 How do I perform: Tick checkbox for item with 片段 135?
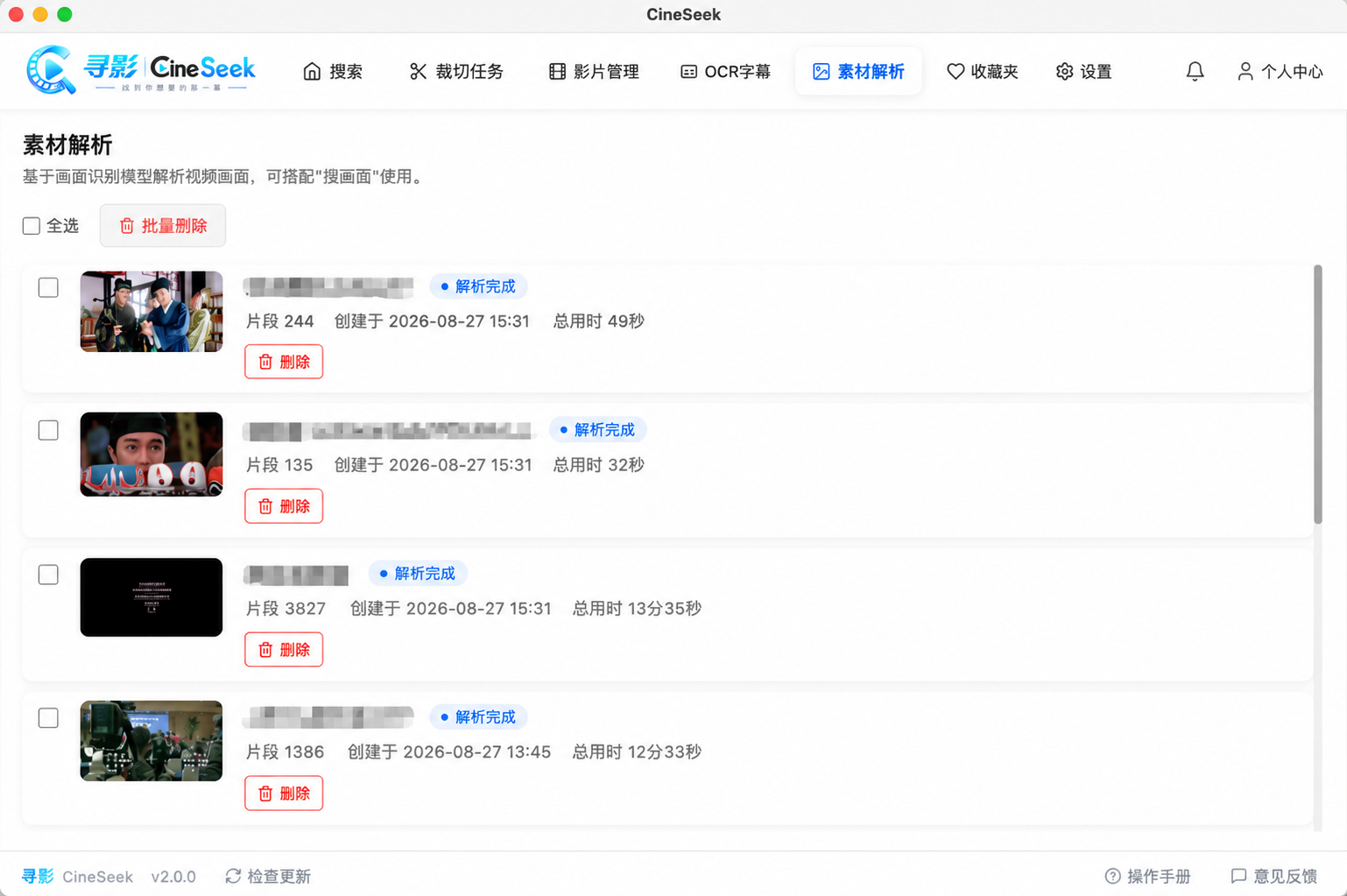pos(48,430)
